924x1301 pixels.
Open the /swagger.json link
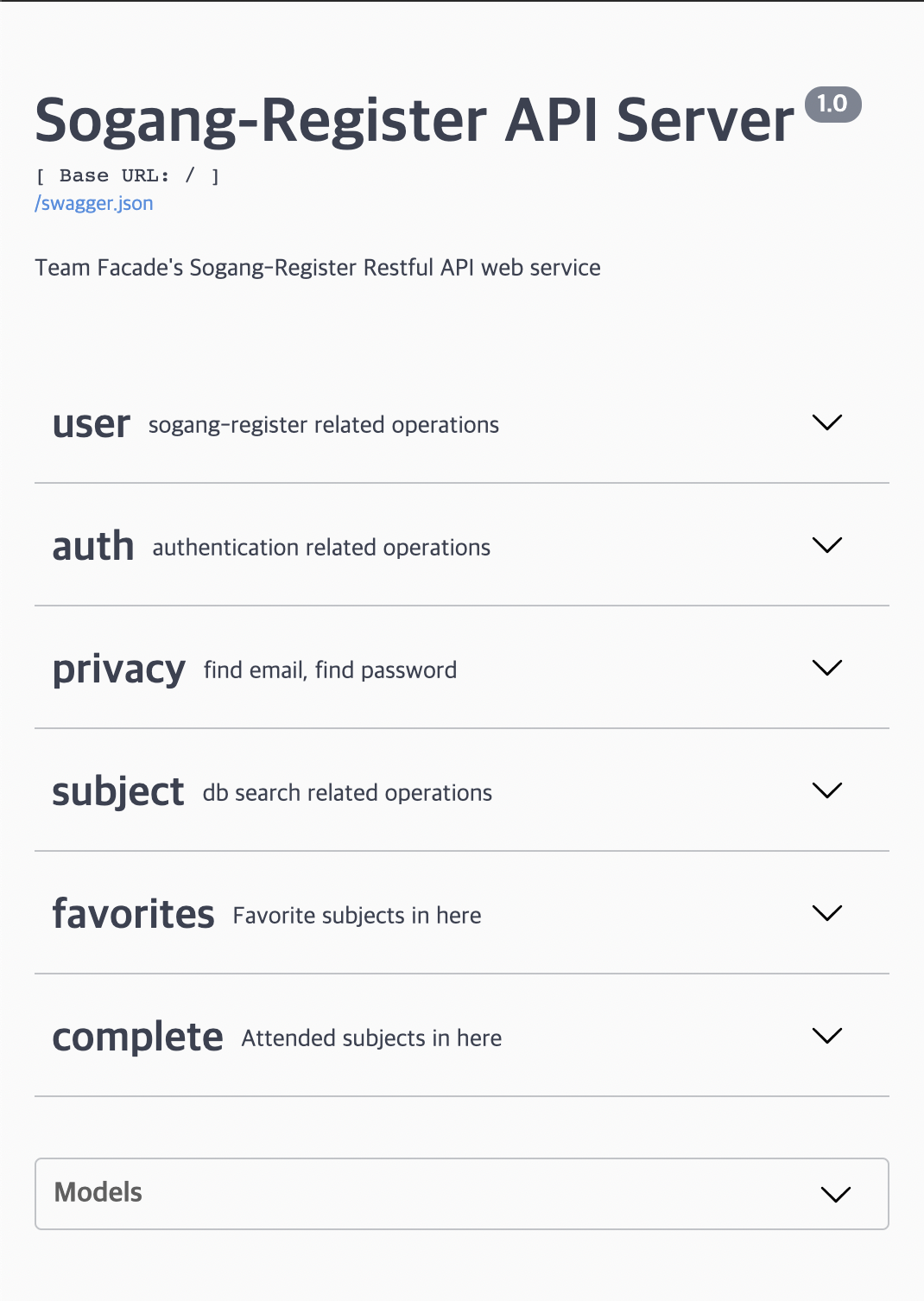tap(94, 204)
